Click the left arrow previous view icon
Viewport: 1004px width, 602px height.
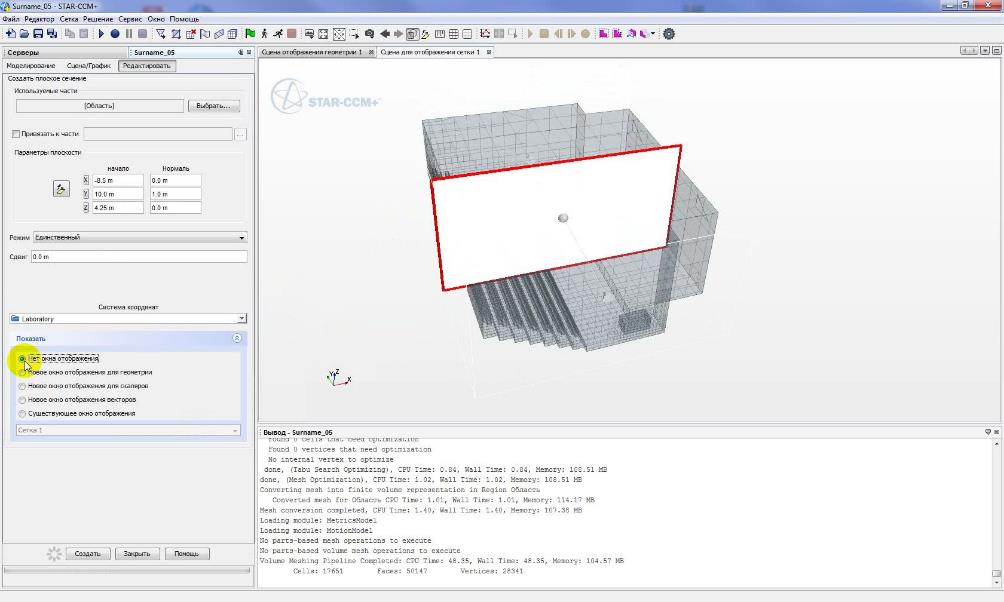pyautogui.click(x=385, y=33)
